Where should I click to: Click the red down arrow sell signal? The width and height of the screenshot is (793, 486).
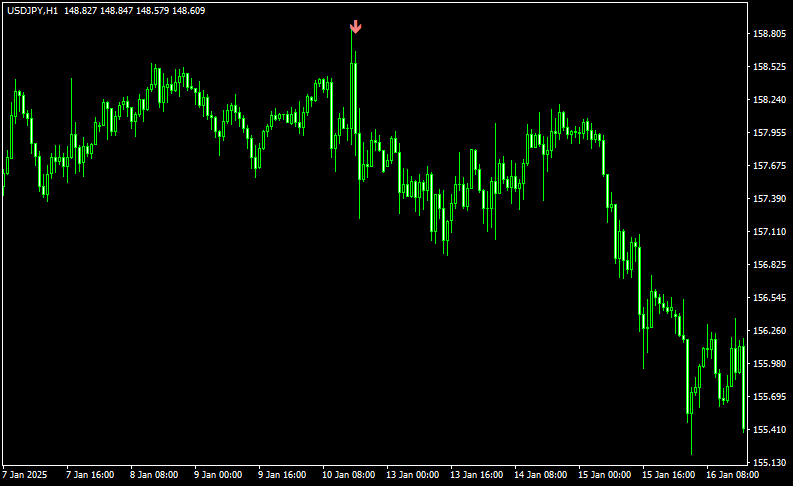[355, 27]
